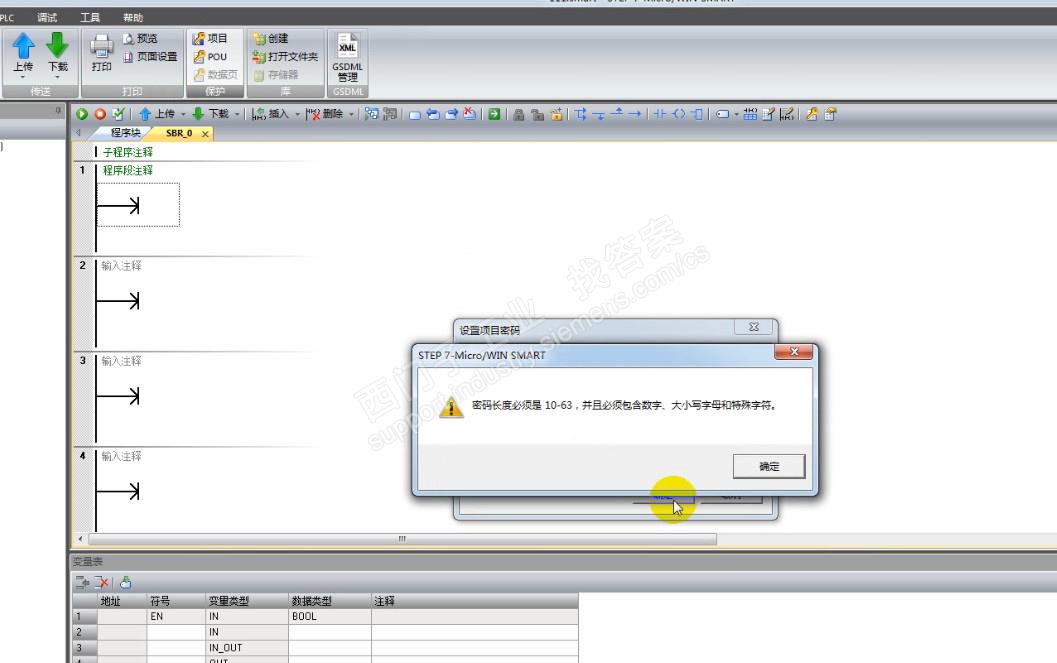Click the insert coil ladder icon
This screenshot has height=663, width=1057.
point(679,114)
